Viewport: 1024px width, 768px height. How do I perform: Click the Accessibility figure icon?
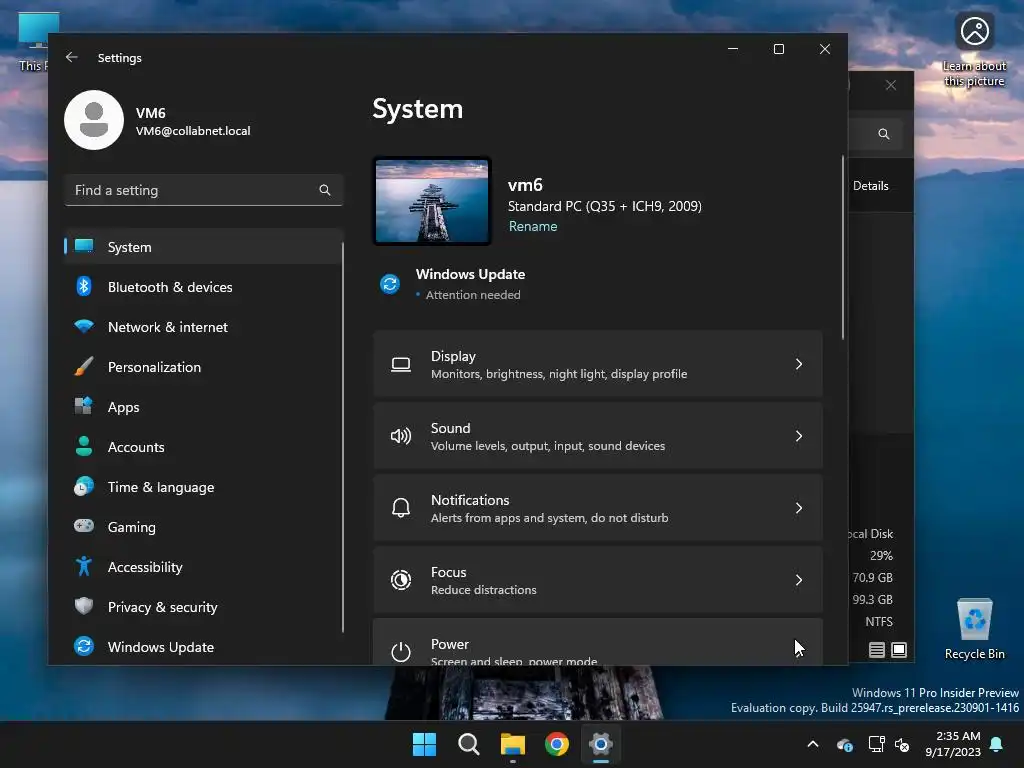pos(84,566)
